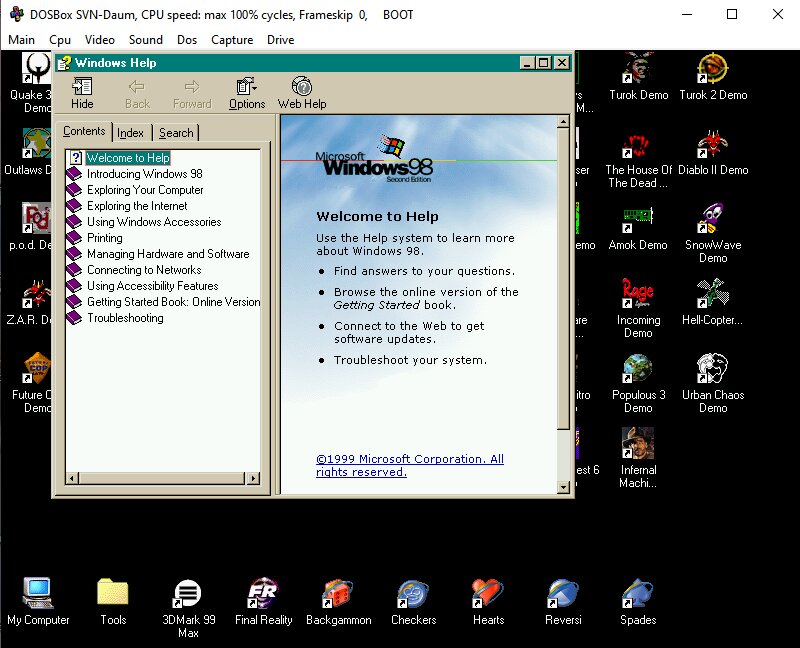Viewport: 800px width, 648px height.
Task: Click the ©1999 Microsoft Corporation copyright link
Action: [x=410, y=465]
